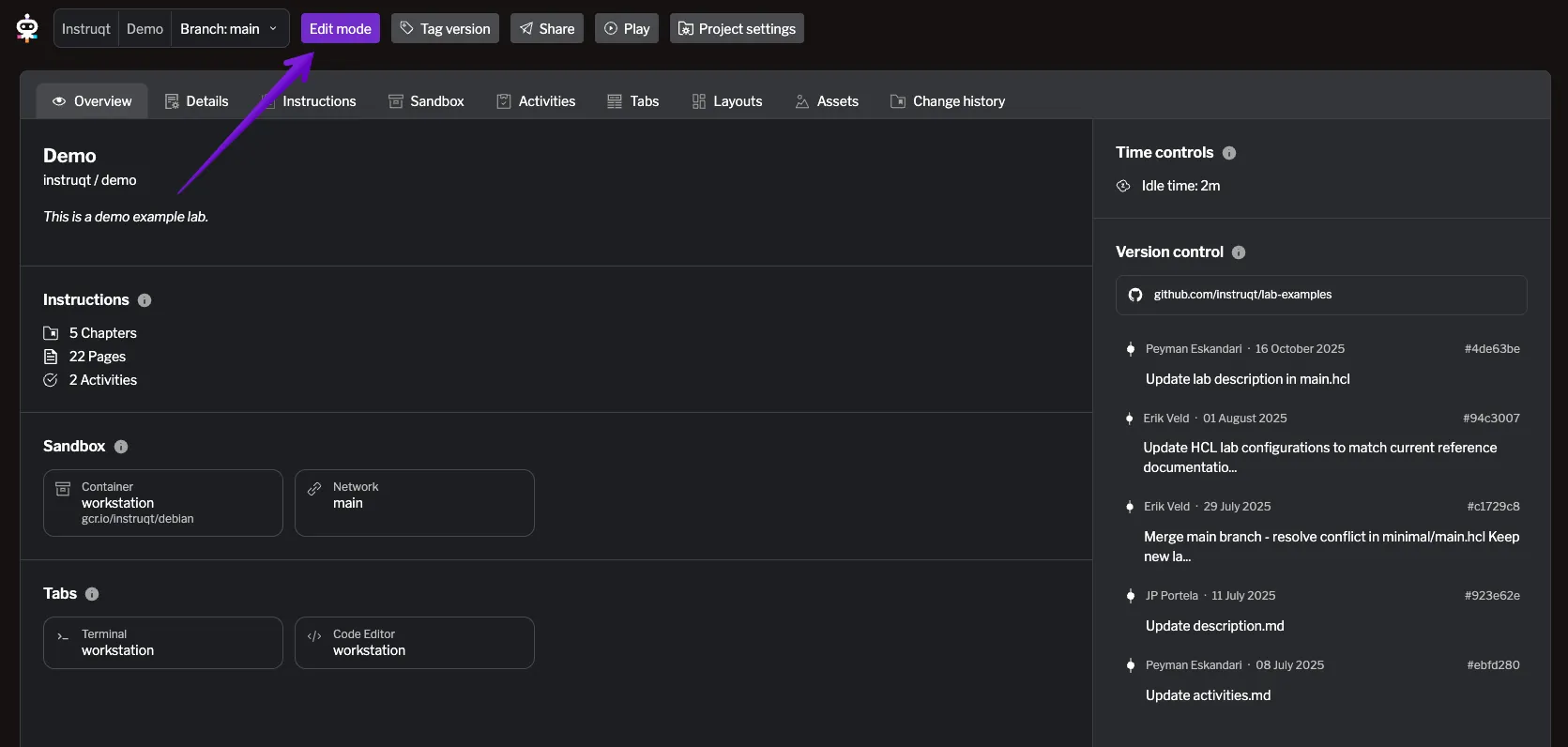The height and width of the screenshot is (747, 1568).
Task: Click the Instruqt robot logo icon
Action: coord(27,28)
